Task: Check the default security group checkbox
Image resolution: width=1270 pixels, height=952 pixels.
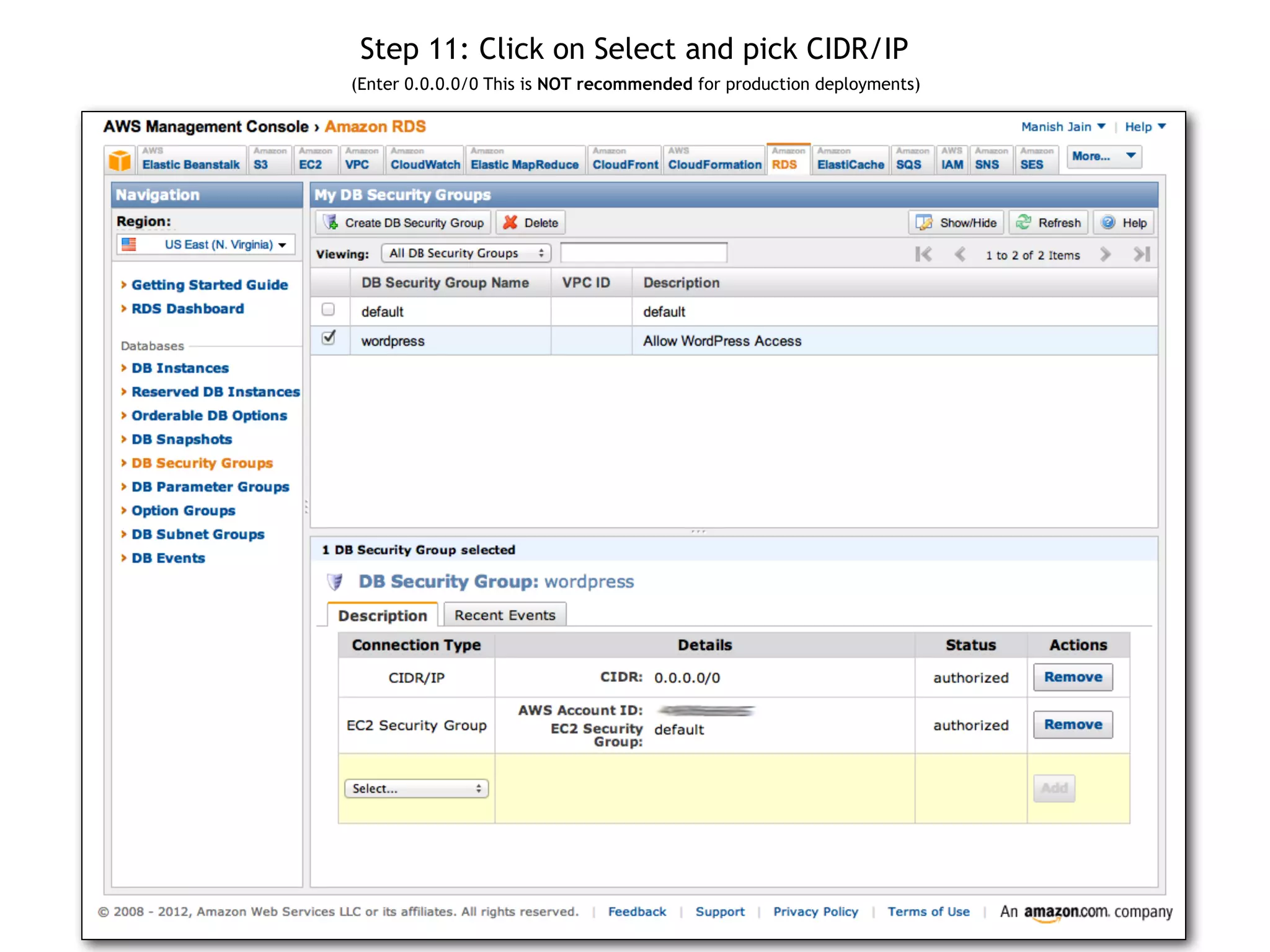Action: (x=328, y=309)
